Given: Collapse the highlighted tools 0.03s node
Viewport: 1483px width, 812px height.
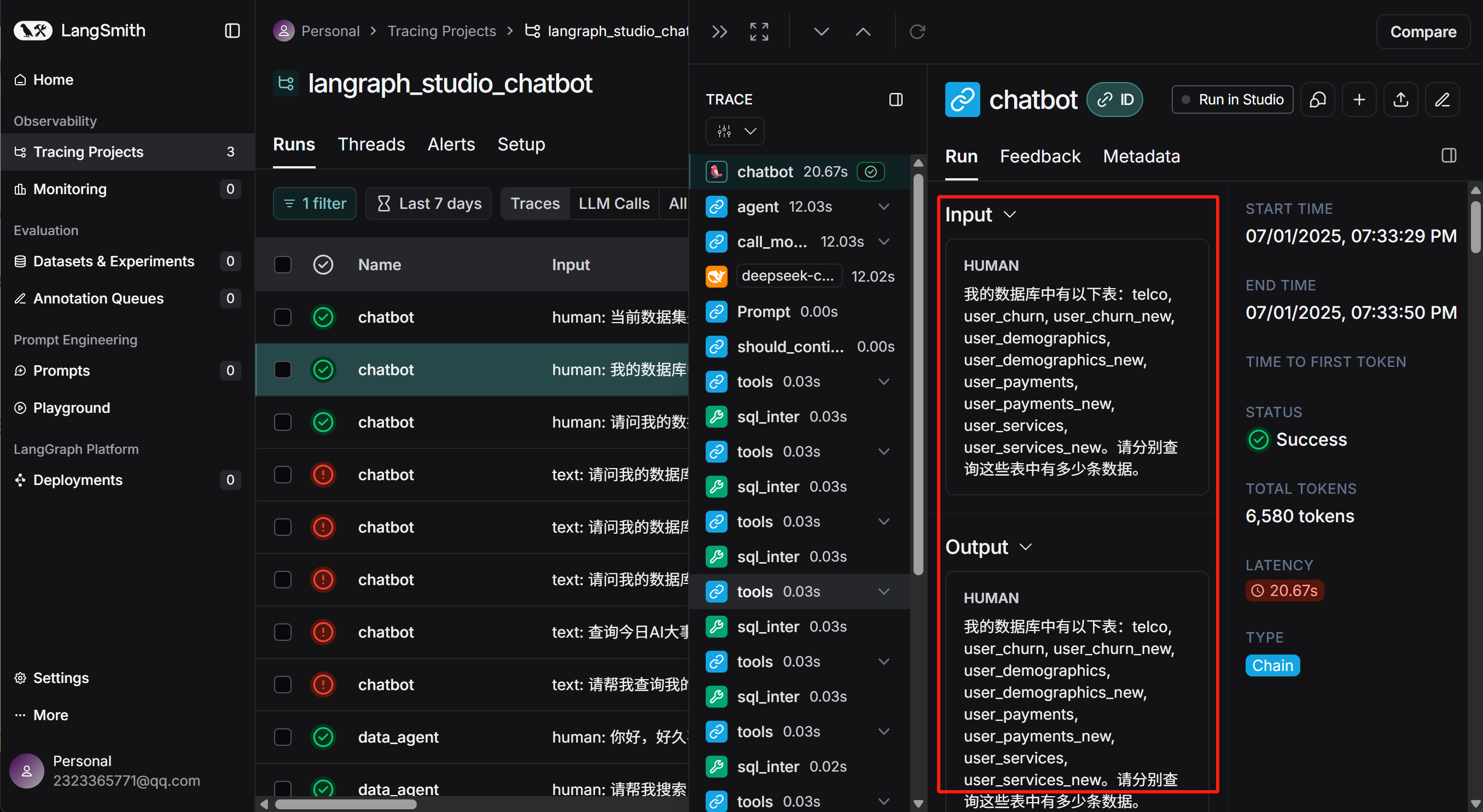Looking at the screenshot, I should tap(884, 592).
